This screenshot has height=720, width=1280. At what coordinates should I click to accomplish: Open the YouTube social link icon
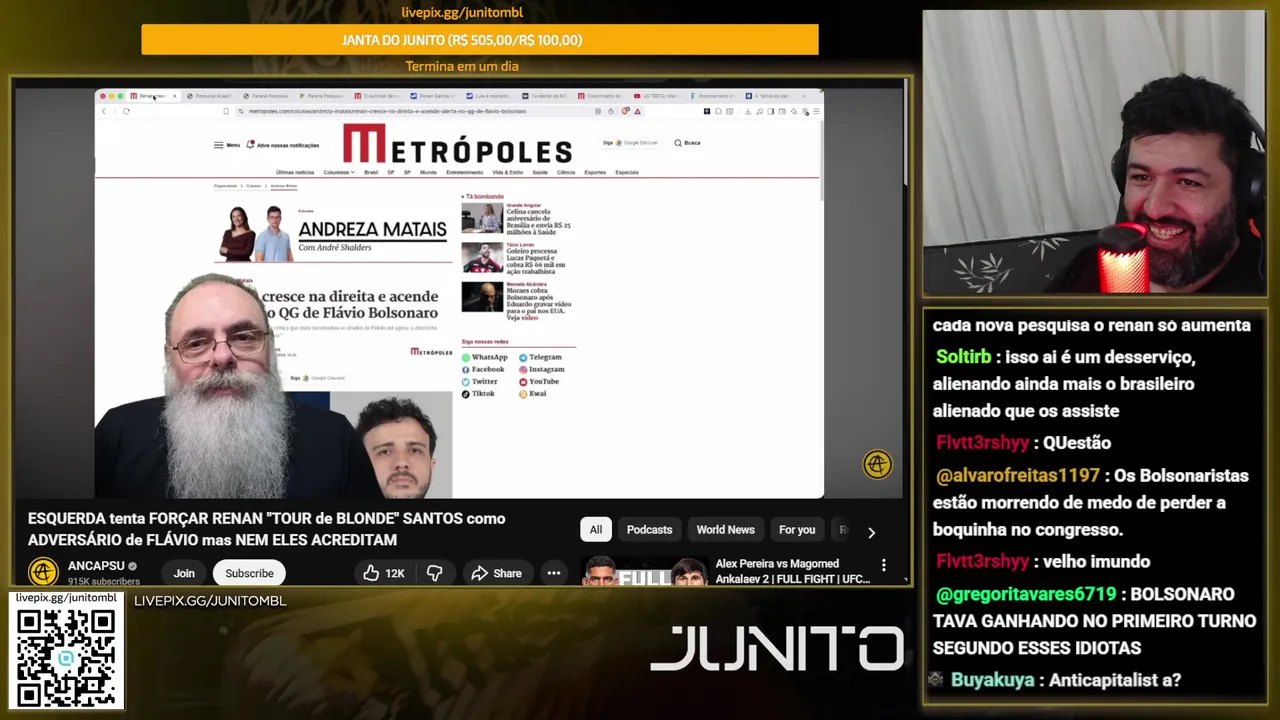(523, 382)
